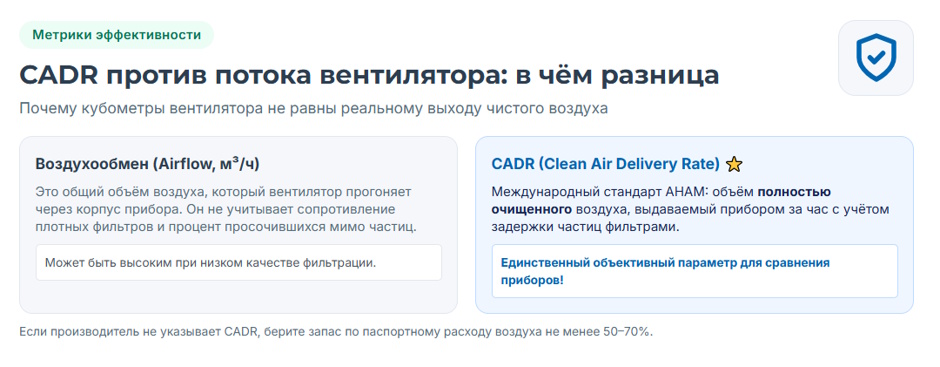The width and height of the screenshot is (940, 367).
Task: Click the 'Единственный объективный параметр' highlighted note
Action: click(x=695, y=271)
